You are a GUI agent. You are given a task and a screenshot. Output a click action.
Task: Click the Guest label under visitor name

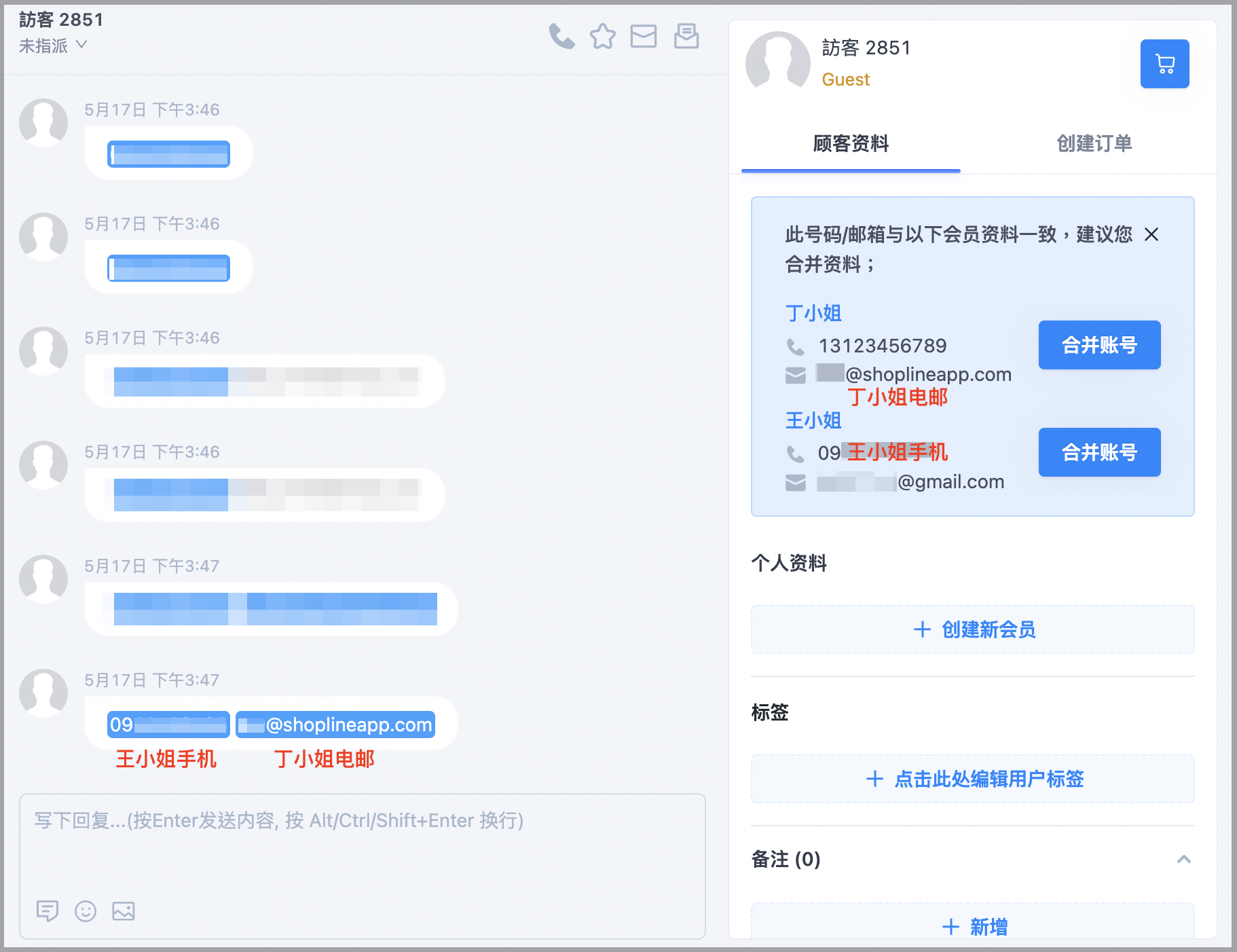pyautogui.click(x=845, y=79)
